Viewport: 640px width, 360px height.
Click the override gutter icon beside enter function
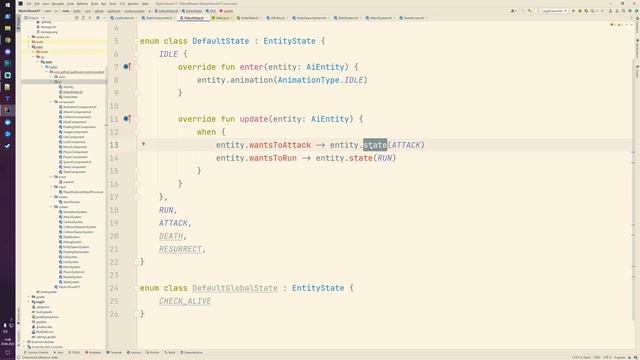127,67
